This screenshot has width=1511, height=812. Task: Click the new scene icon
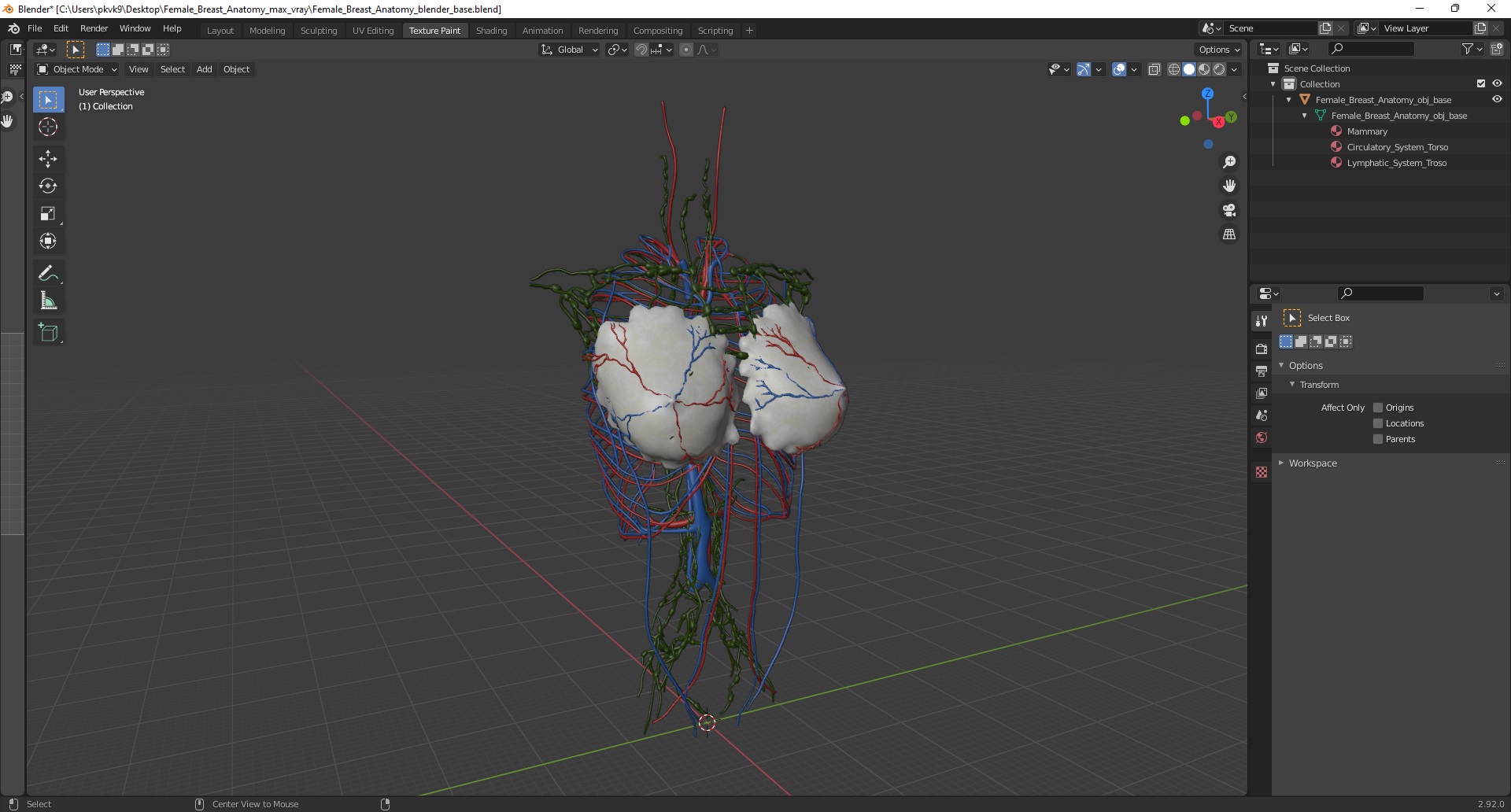1325,28
